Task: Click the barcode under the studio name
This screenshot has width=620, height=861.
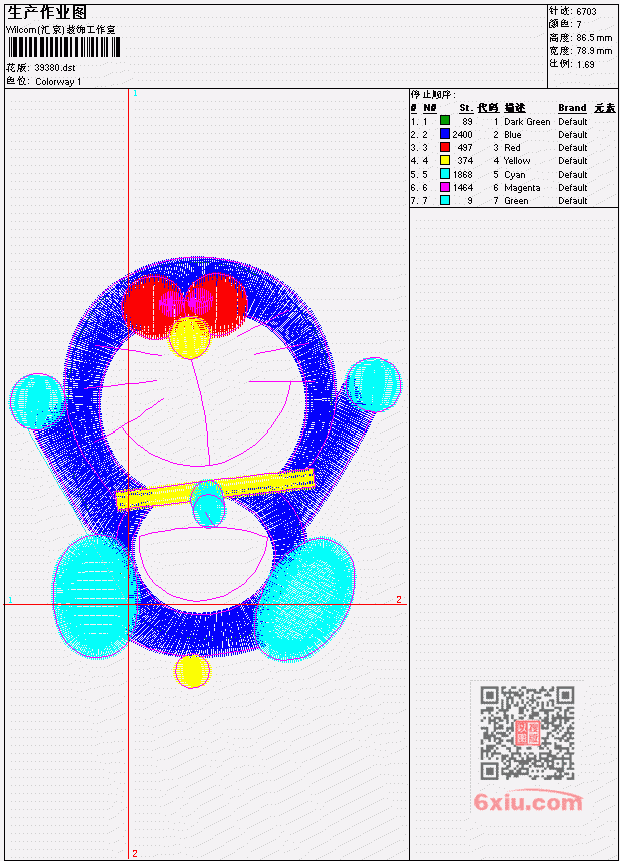Action: (x=64, y=47)
